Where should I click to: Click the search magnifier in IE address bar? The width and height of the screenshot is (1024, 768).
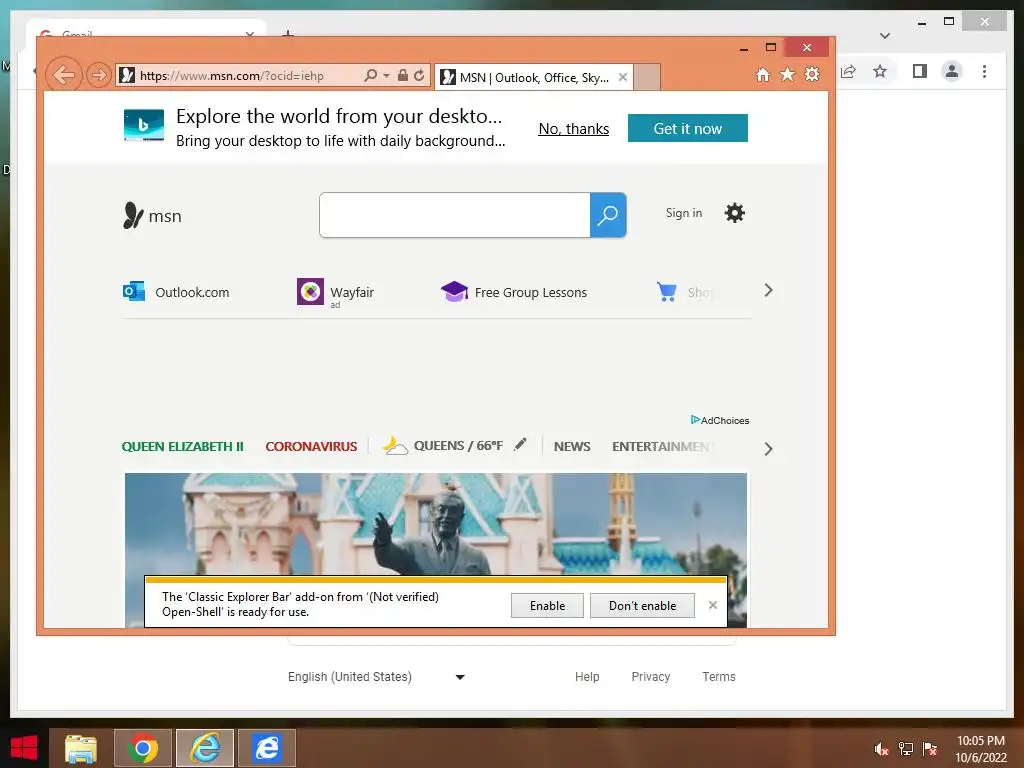(370, 75)
